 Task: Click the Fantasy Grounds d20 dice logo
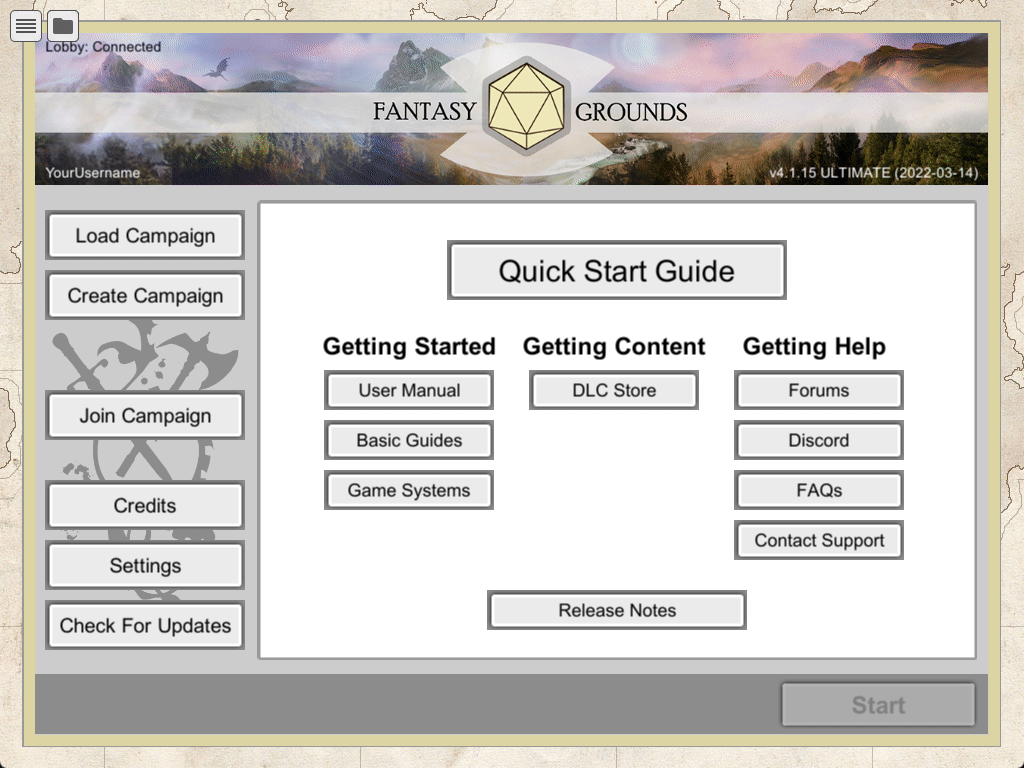[x=526, y=106]
